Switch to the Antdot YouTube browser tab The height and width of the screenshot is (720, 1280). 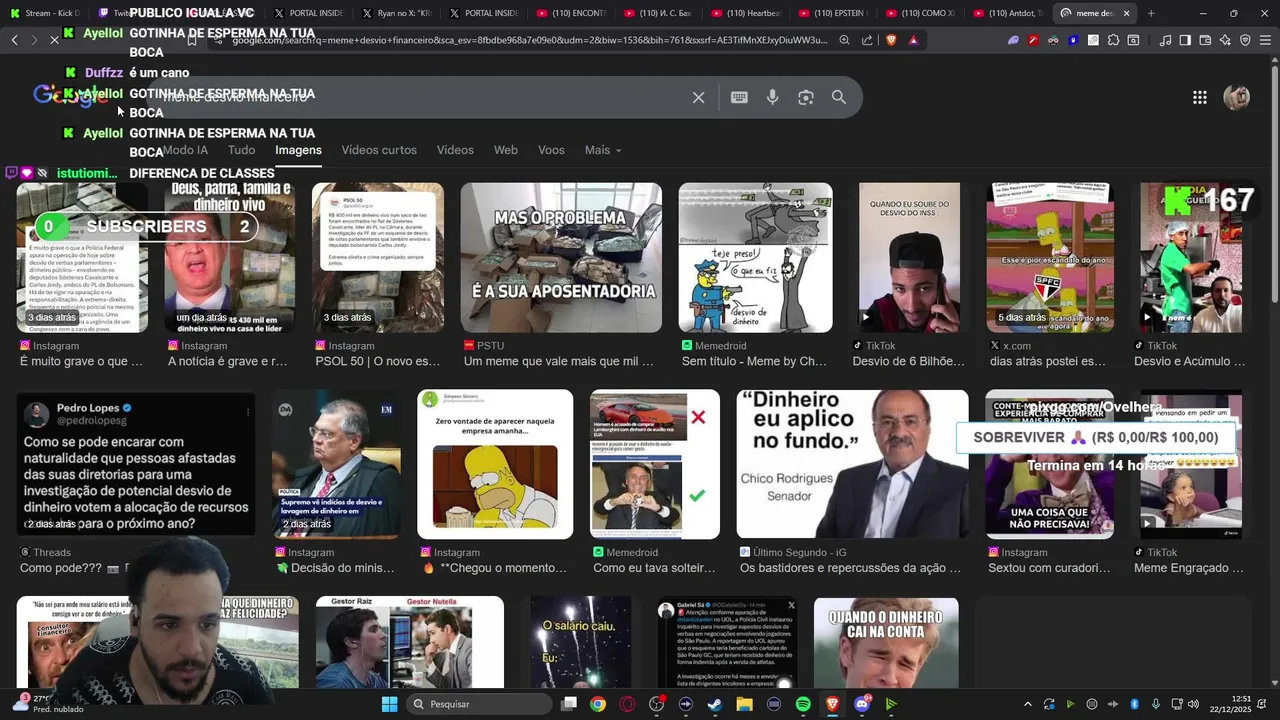click(x=1011, y=13)
